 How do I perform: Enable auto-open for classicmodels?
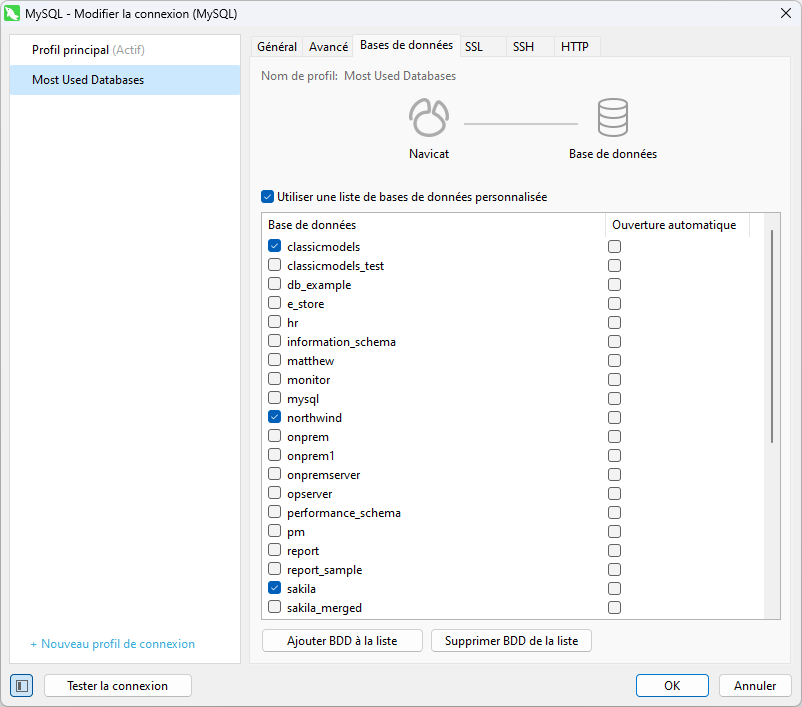614,247
